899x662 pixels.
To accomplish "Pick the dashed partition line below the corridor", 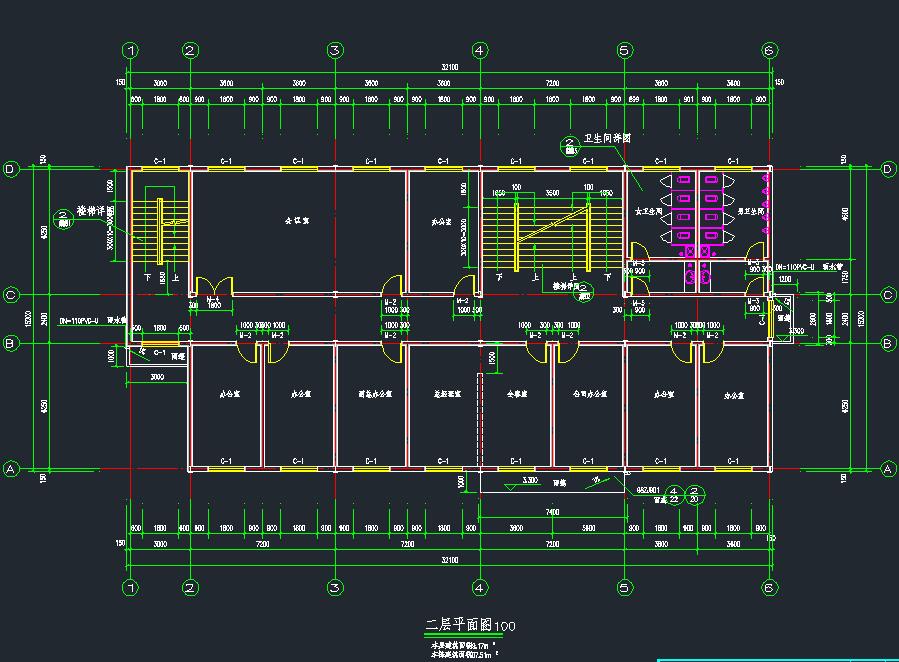I will point(480,419).
